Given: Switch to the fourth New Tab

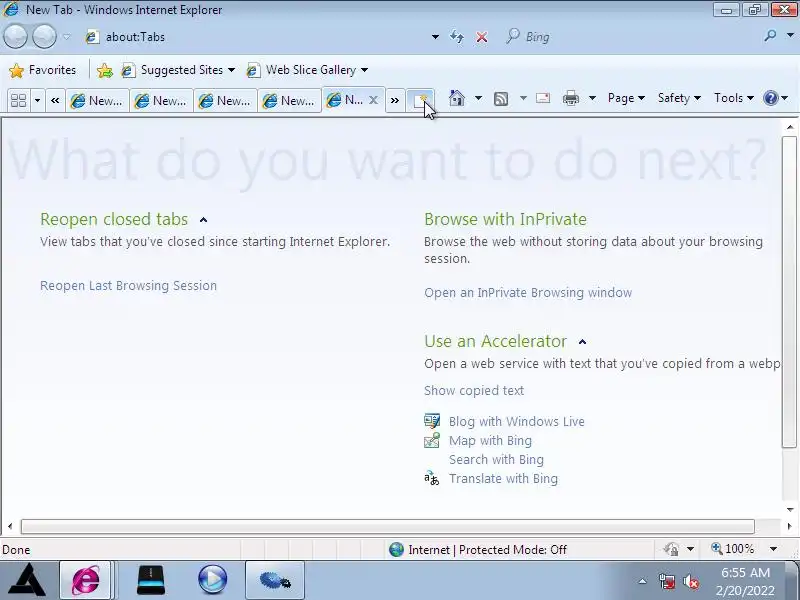Looking at the screenshot, I should (289, 101).
